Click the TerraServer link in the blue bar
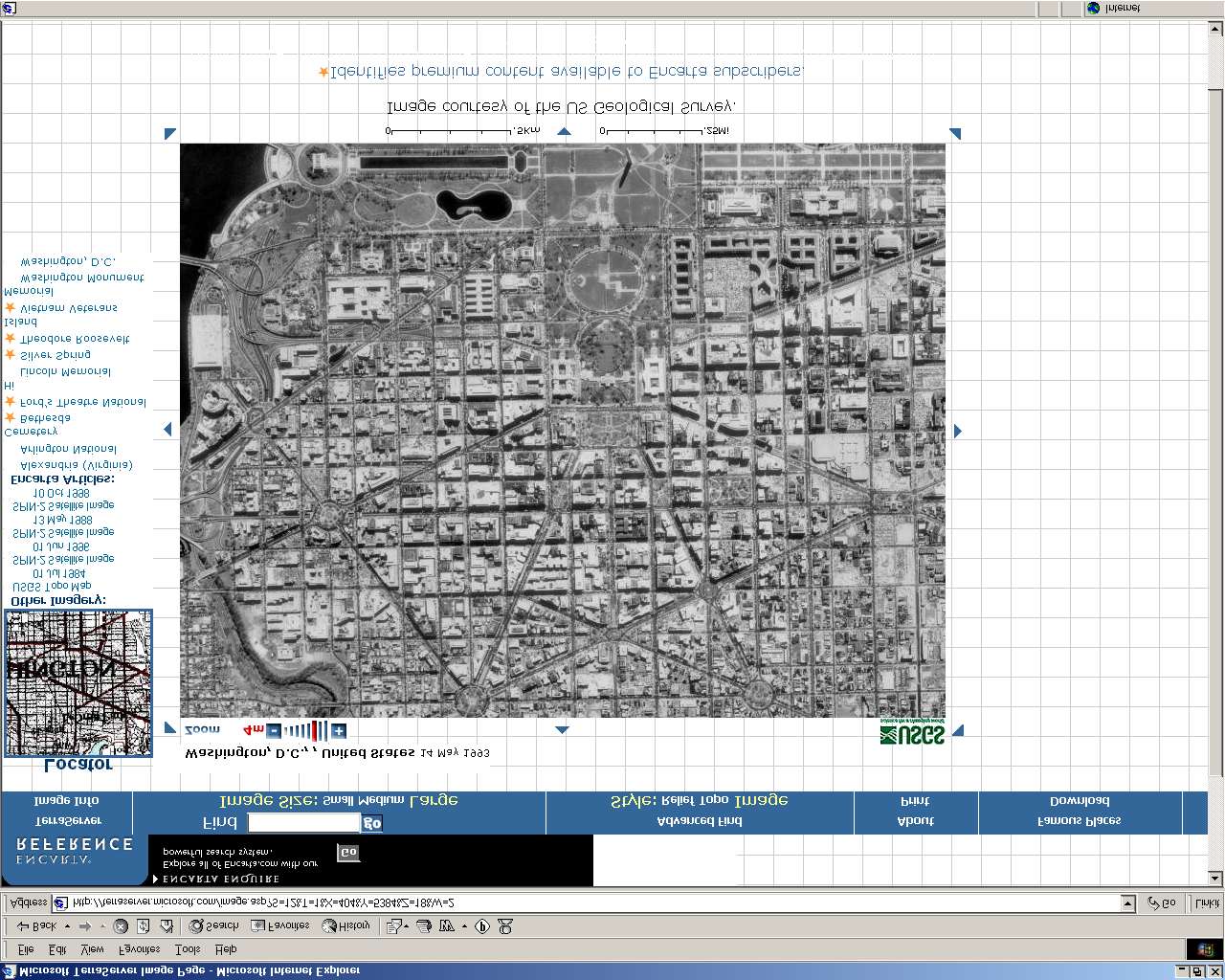The image size is (1225, 980). click(68, 821)
